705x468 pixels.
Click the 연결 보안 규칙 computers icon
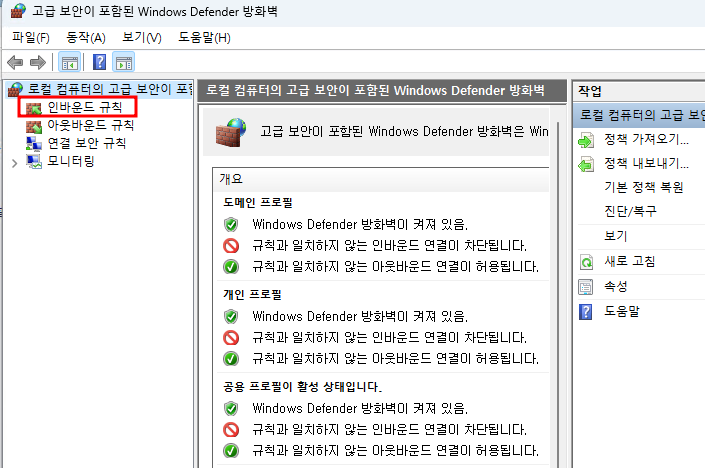34,144
